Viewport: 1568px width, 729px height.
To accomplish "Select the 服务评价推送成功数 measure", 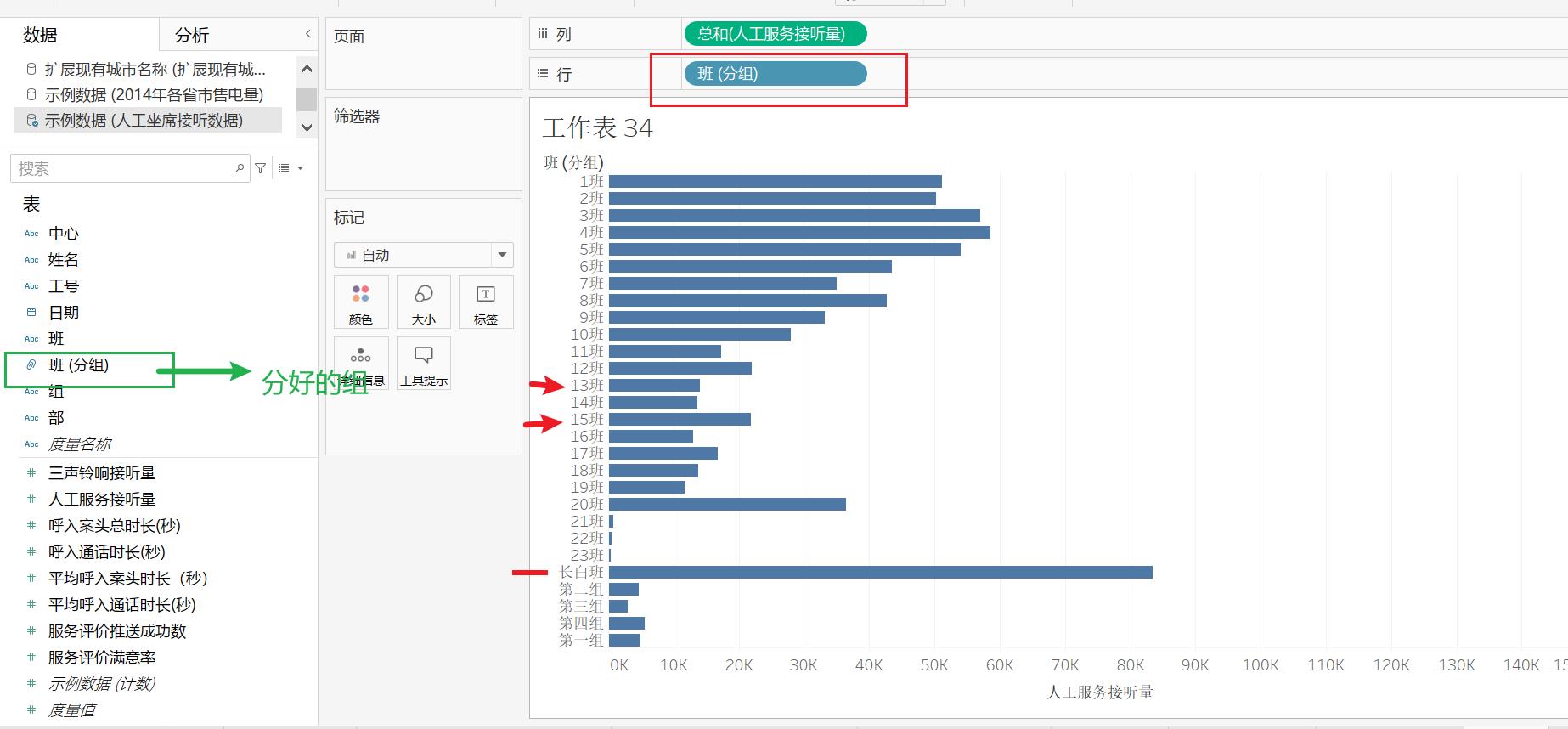I will 117,630.
